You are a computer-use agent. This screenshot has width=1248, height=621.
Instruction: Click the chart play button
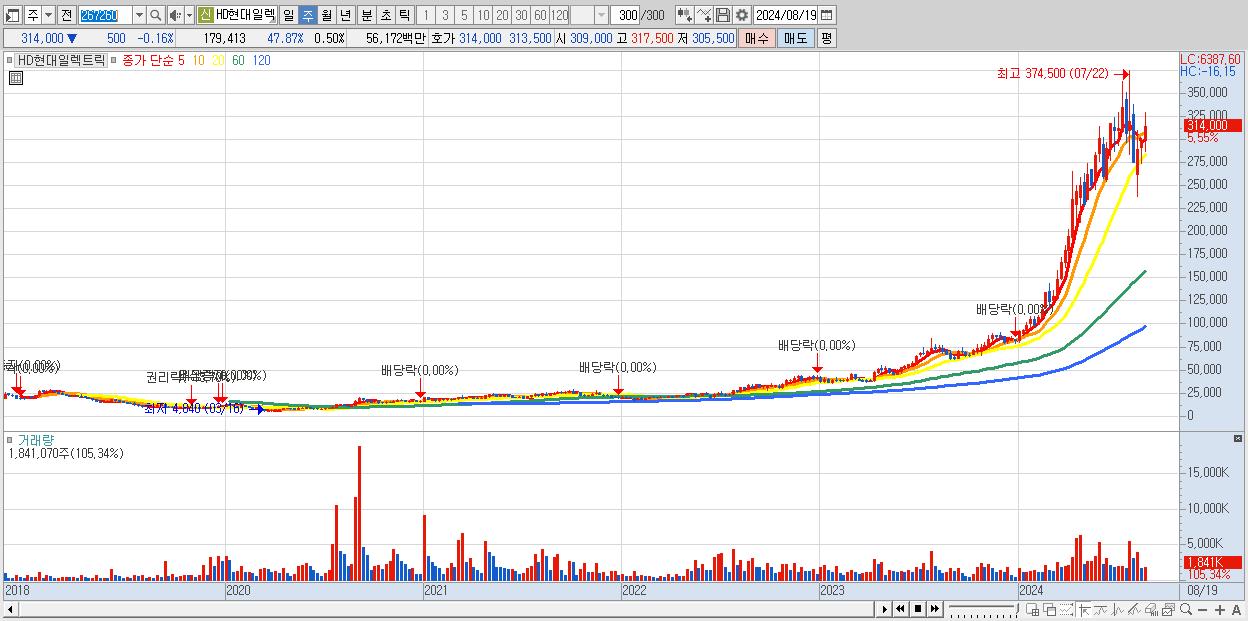[x=885, y=609]
